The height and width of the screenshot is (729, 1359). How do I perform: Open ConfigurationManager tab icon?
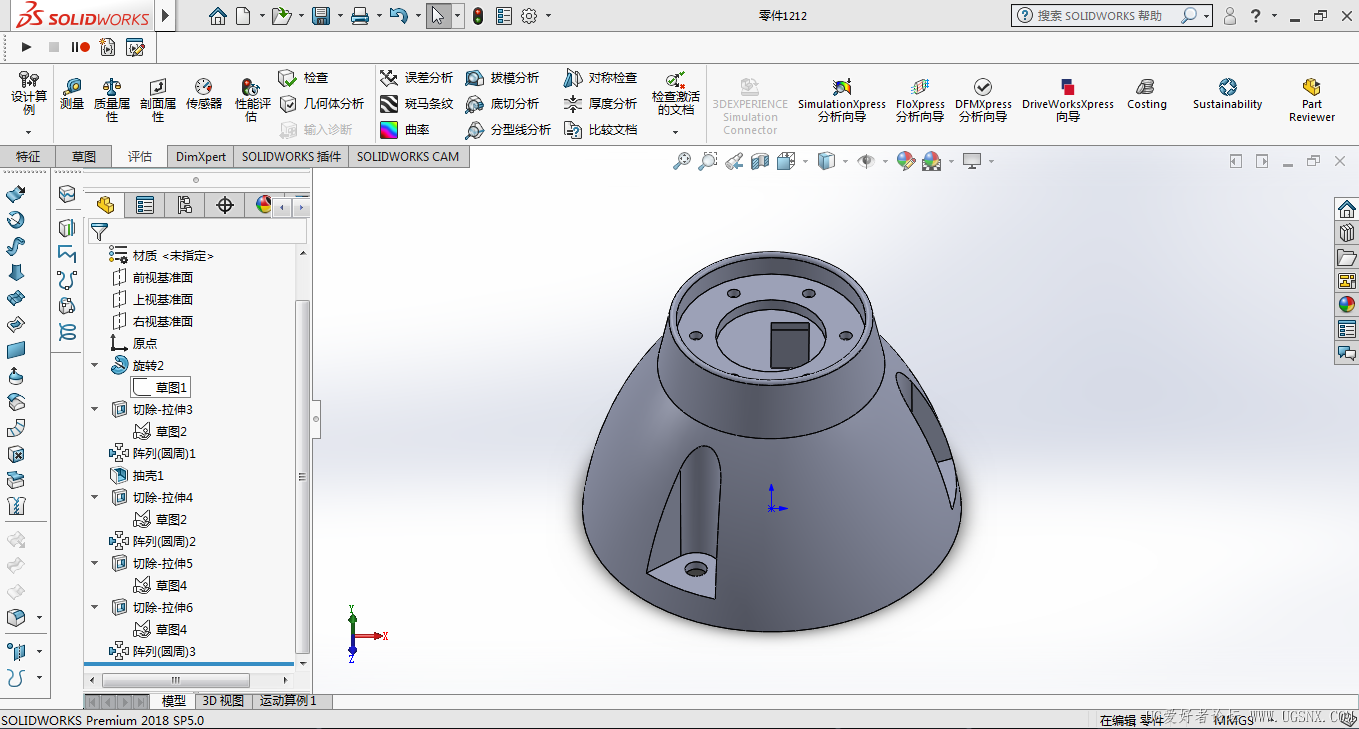pos(185,205)
